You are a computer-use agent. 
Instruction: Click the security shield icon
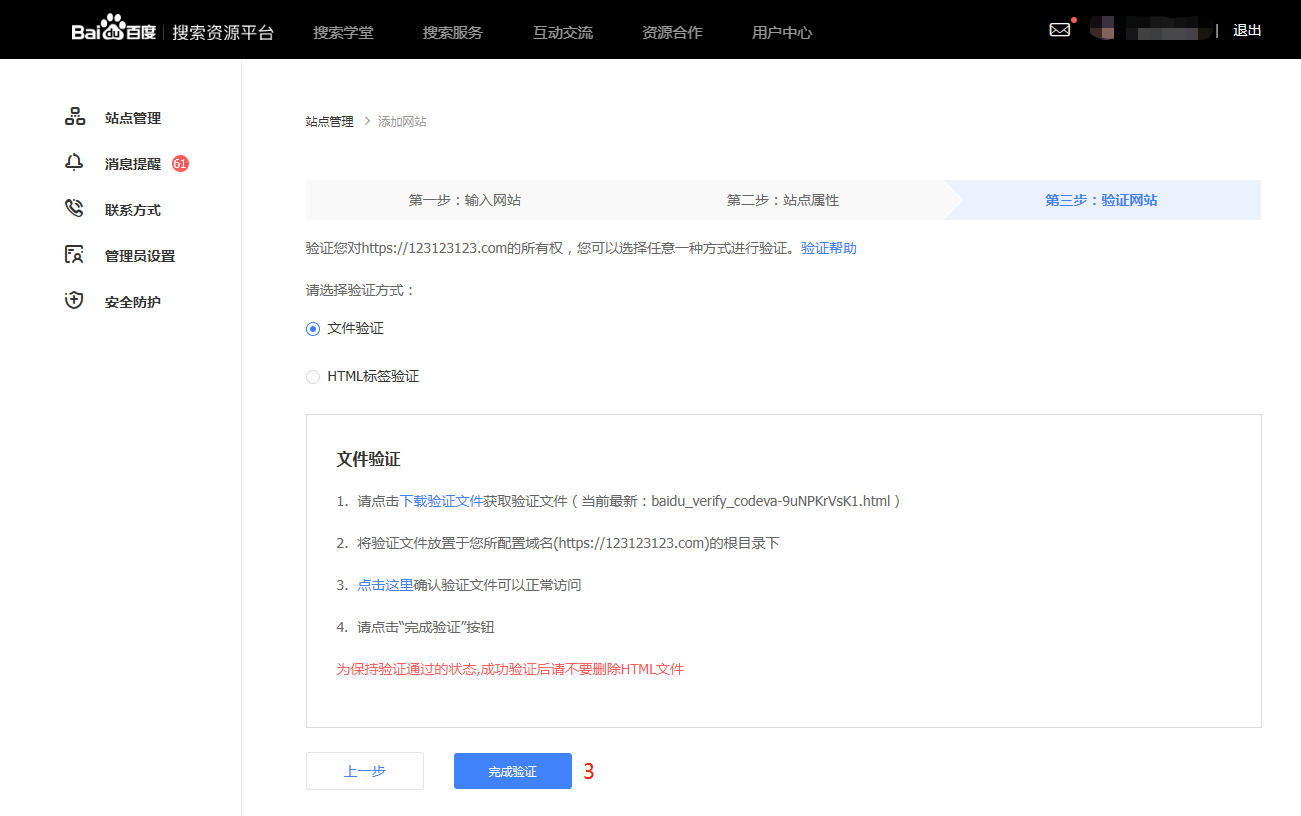tap(75, 301)
